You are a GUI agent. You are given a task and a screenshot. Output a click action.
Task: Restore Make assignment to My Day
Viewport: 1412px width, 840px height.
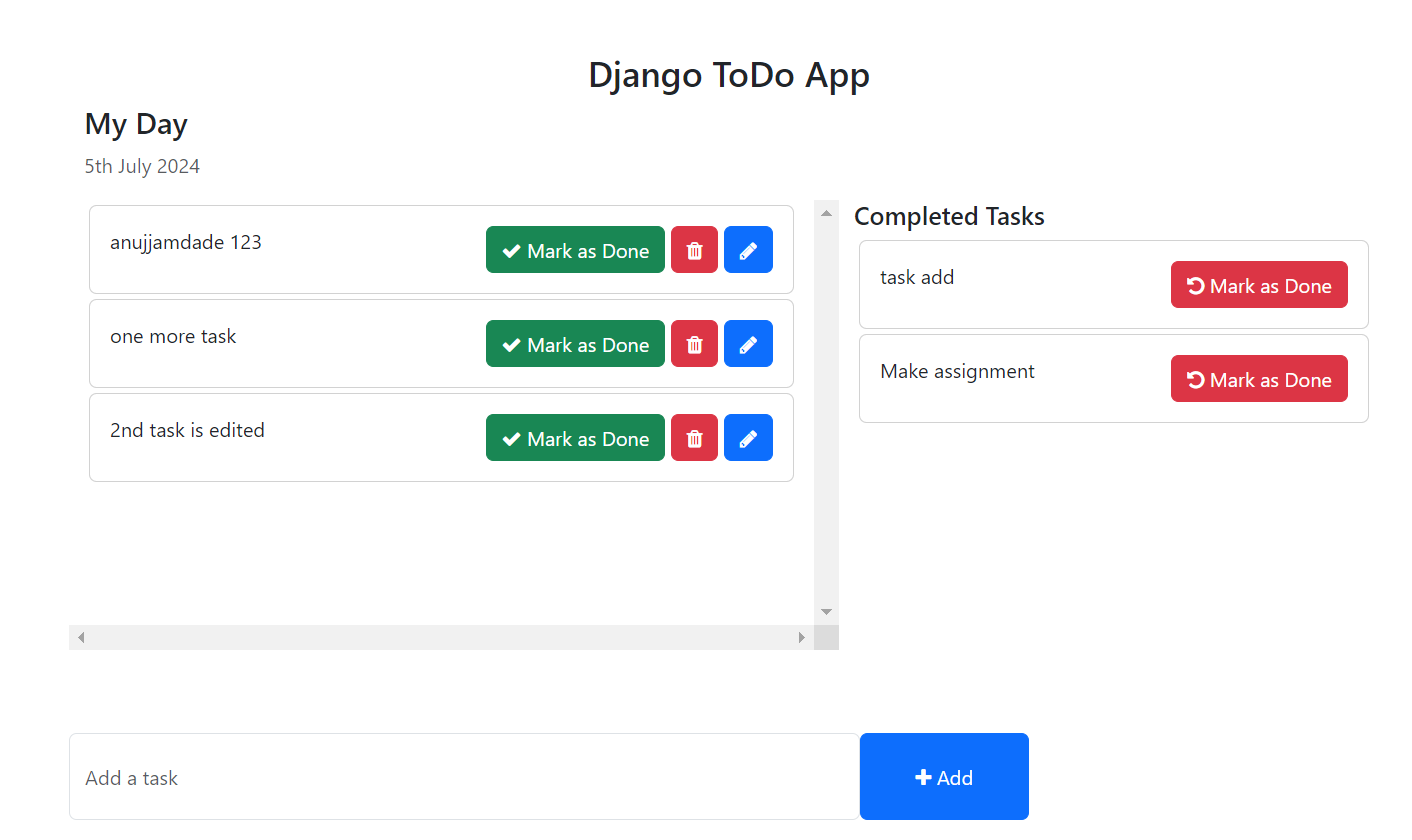pyautogui.click(x=1259, y=378)
